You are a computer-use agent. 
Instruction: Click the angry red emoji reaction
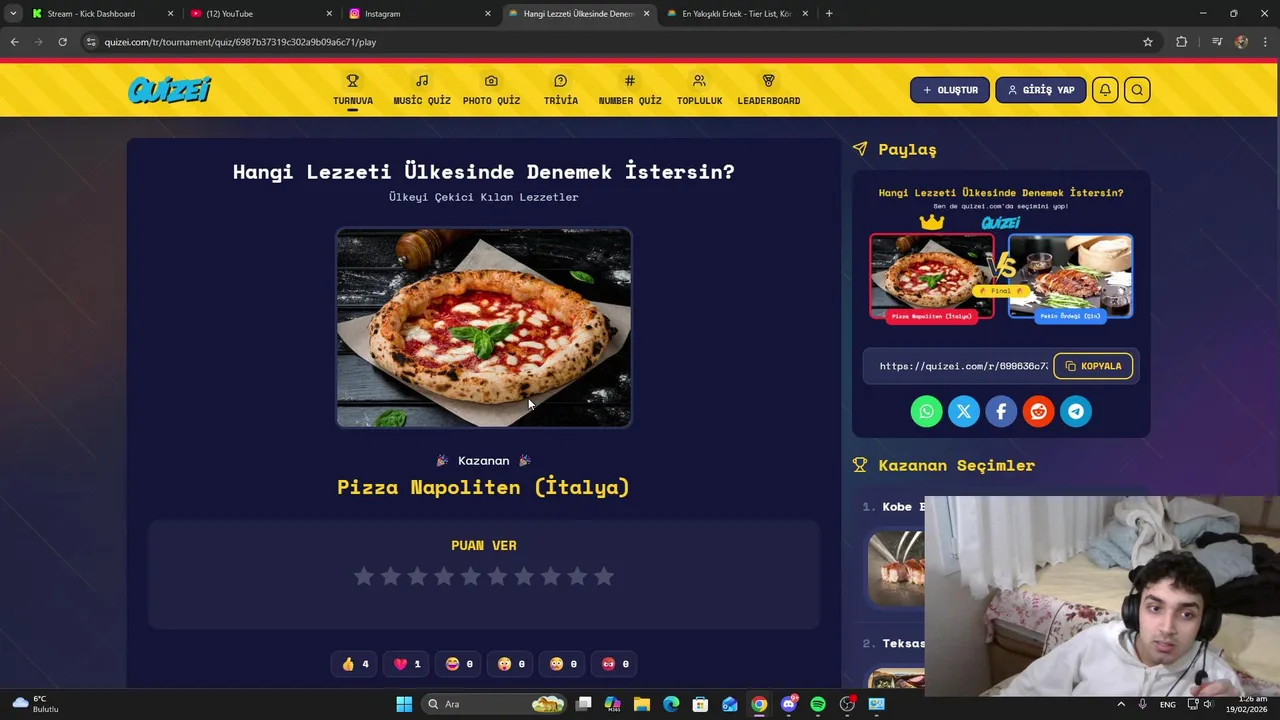[x=614, y=664]
